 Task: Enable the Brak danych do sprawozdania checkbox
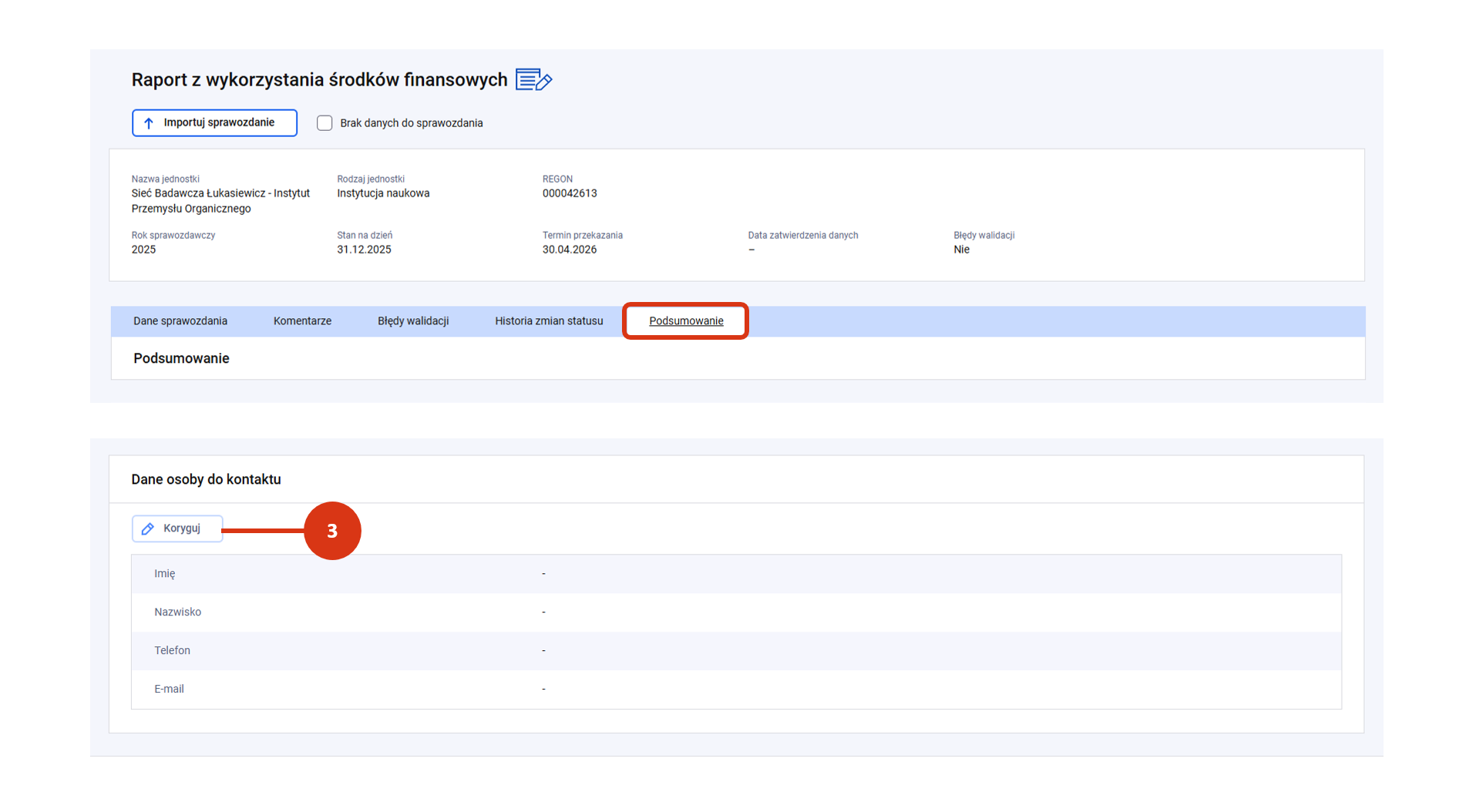(x=324, y=123)
